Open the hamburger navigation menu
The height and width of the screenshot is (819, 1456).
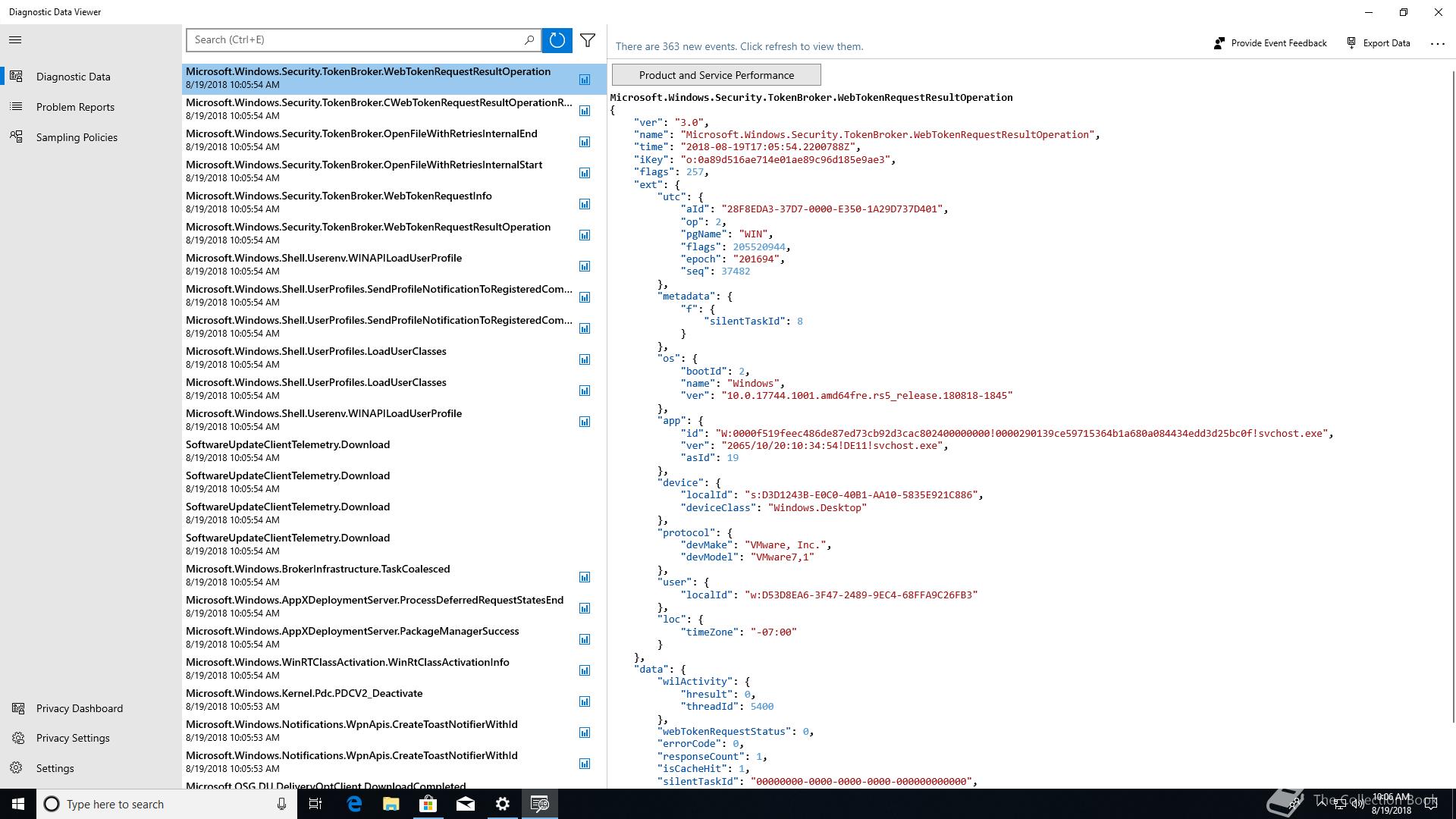[x=15, y=40]
